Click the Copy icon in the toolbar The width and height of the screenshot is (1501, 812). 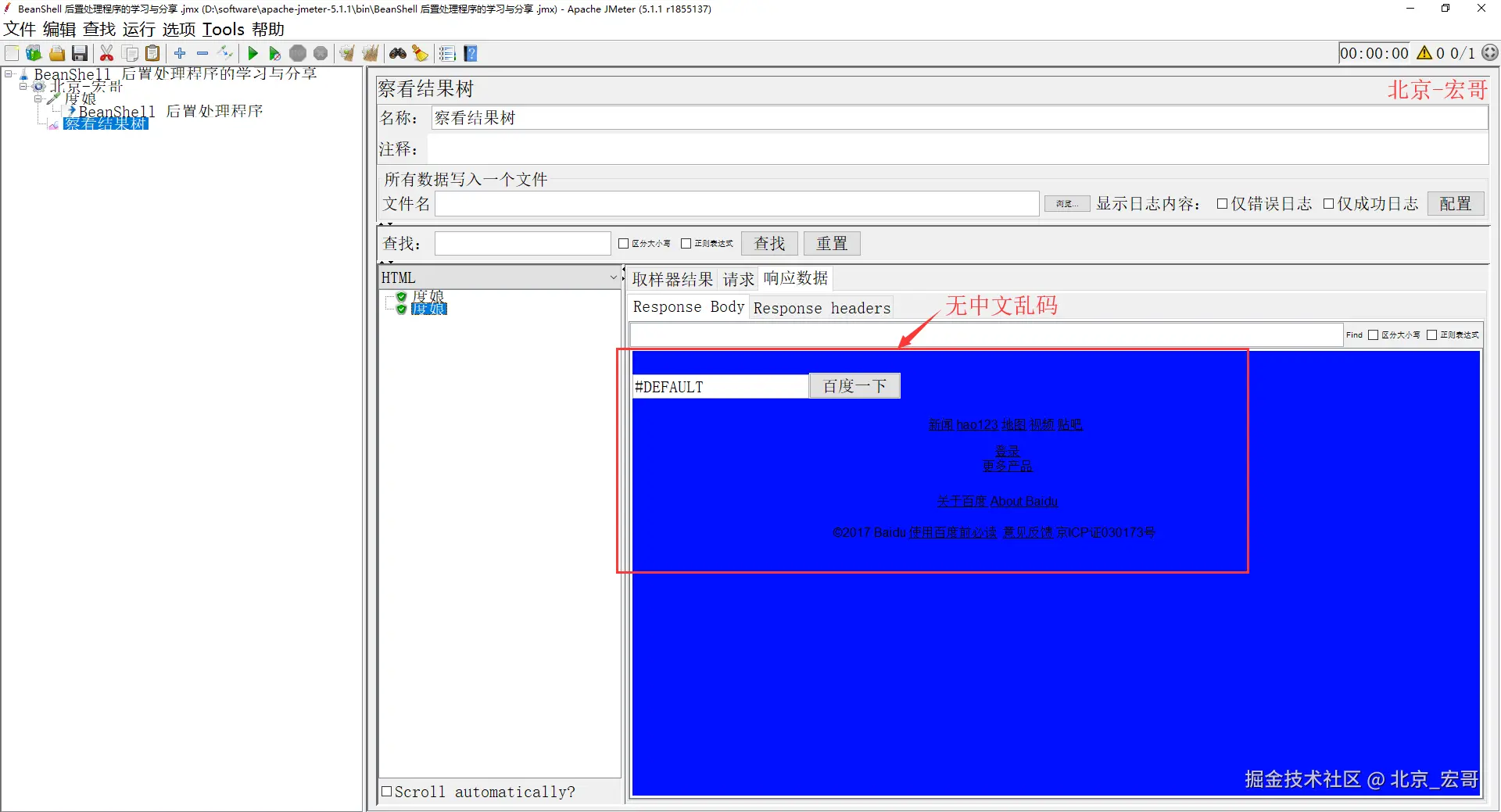tap(130, 53)
